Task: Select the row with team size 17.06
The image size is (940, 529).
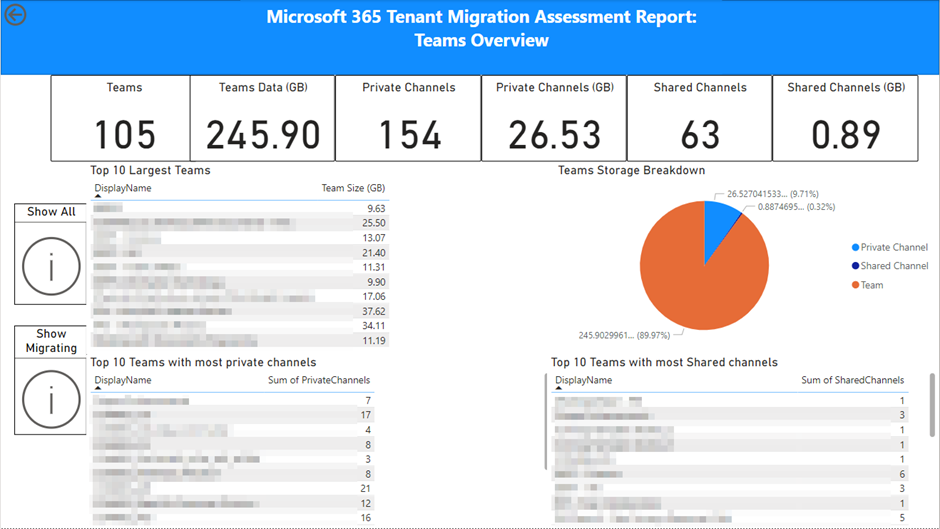Action: coord(240,296)
